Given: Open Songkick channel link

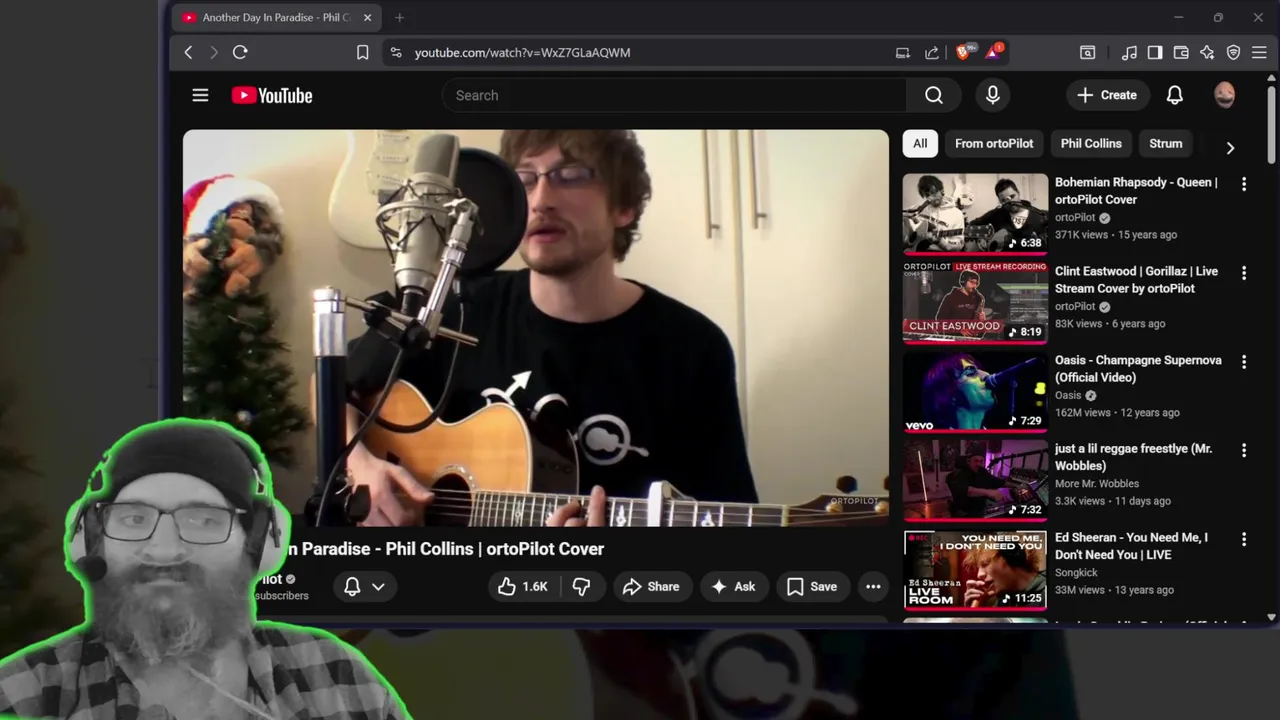Looking at the screenshot, I should tap(1076, 573).
